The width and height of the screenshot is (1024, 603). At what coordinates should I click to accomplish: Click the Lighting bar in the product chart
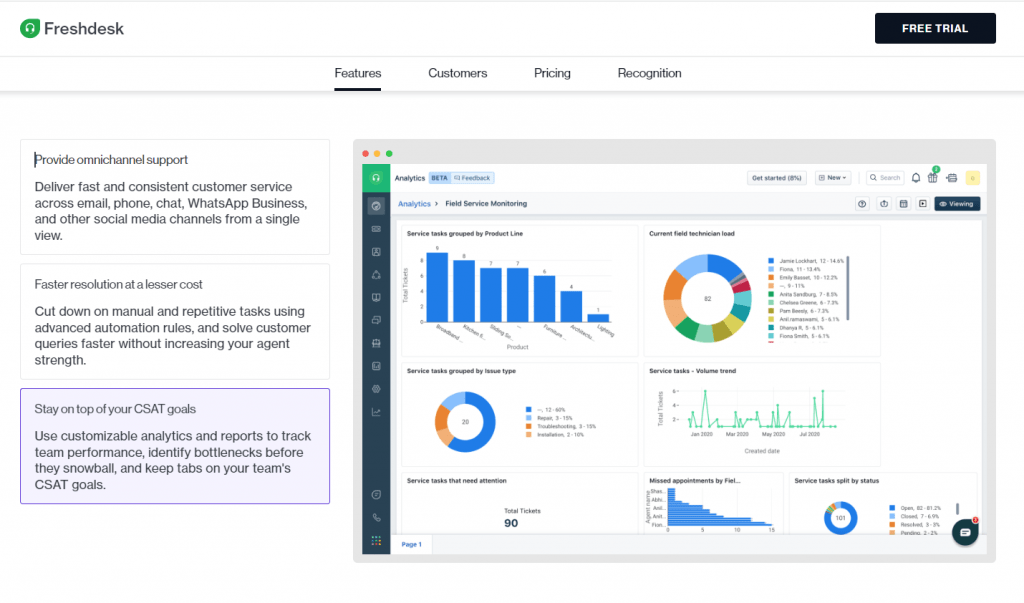click(x=598, y=318)
